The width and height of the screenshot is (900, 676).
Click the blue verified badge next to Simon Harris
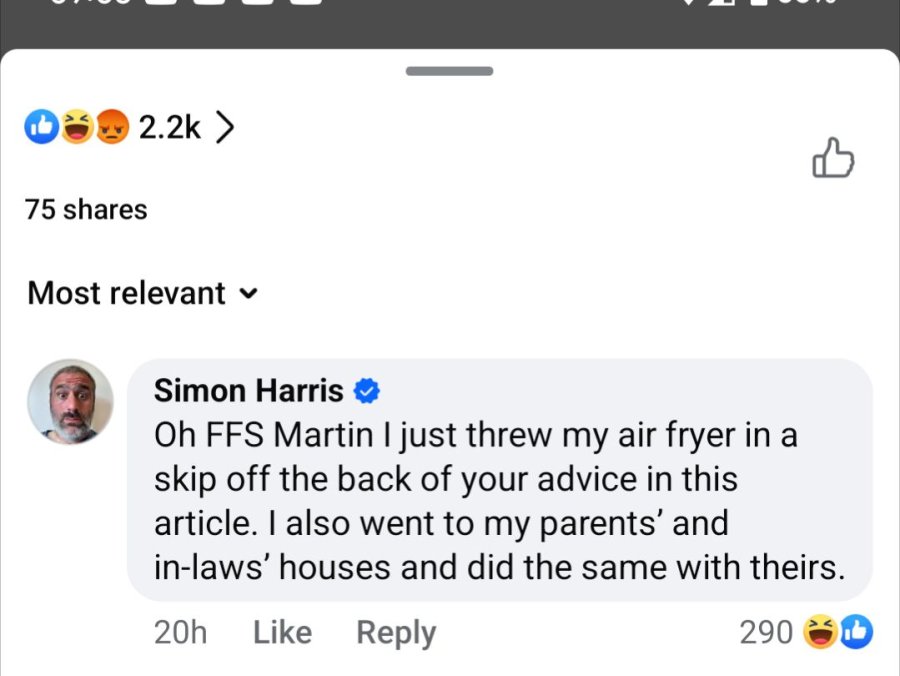(x=366, y=391)
